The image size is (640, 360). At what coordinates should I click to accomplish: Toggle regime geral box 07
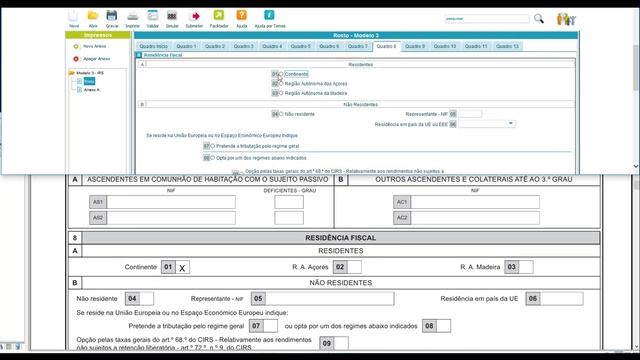pyautogui.click(x=271, y=326)
